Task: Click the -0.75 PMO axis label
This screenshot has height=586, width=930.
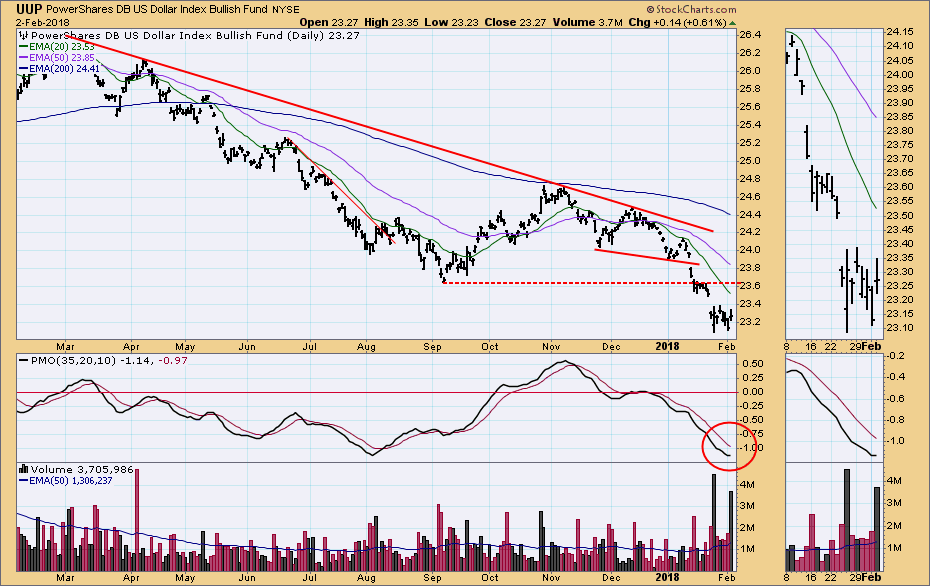Action: (x=751, y=434)
